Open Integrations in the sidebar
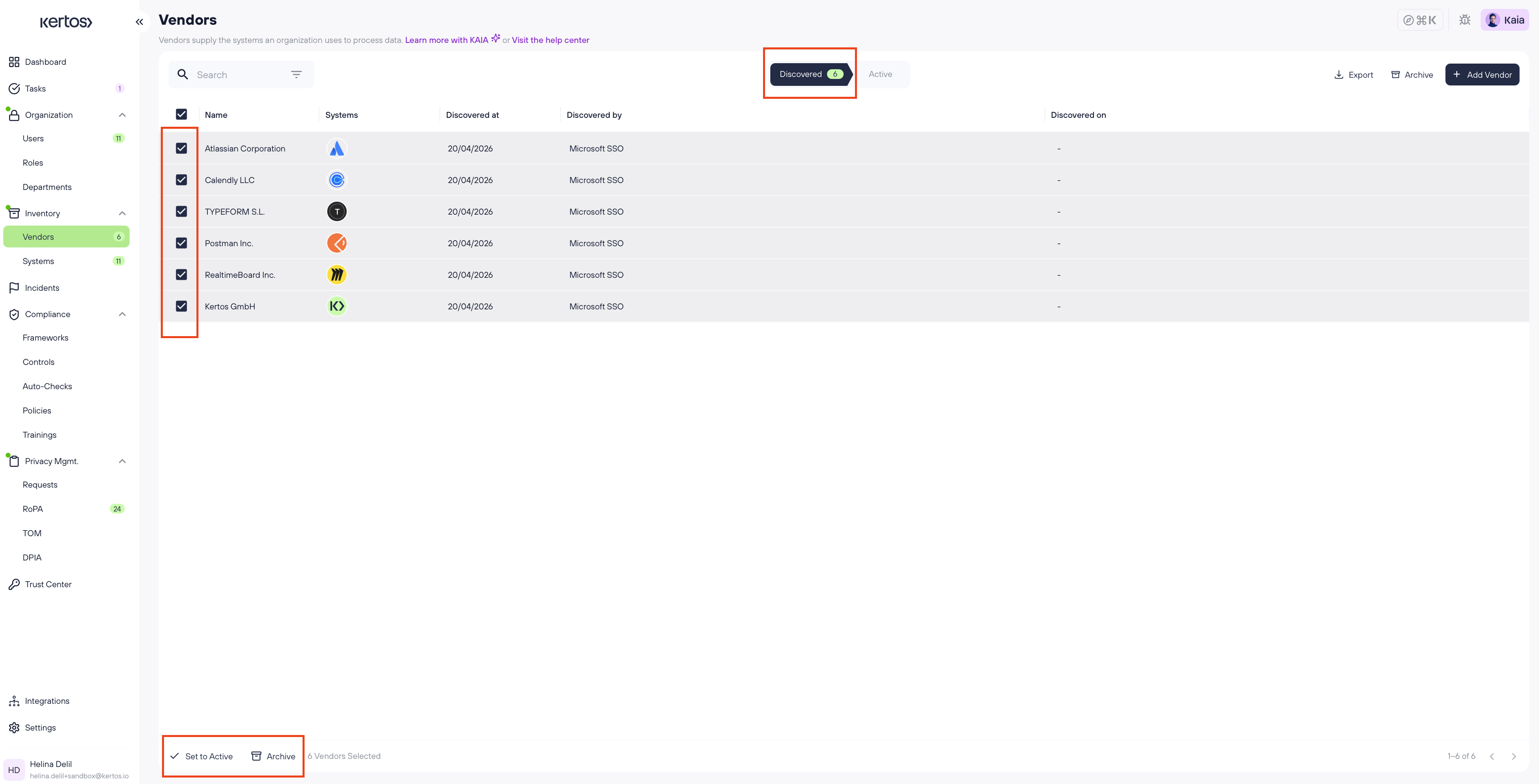Image resolution: width=1539 pixels, height=784 pixels. pyautogui.click(x=66, y=701)
